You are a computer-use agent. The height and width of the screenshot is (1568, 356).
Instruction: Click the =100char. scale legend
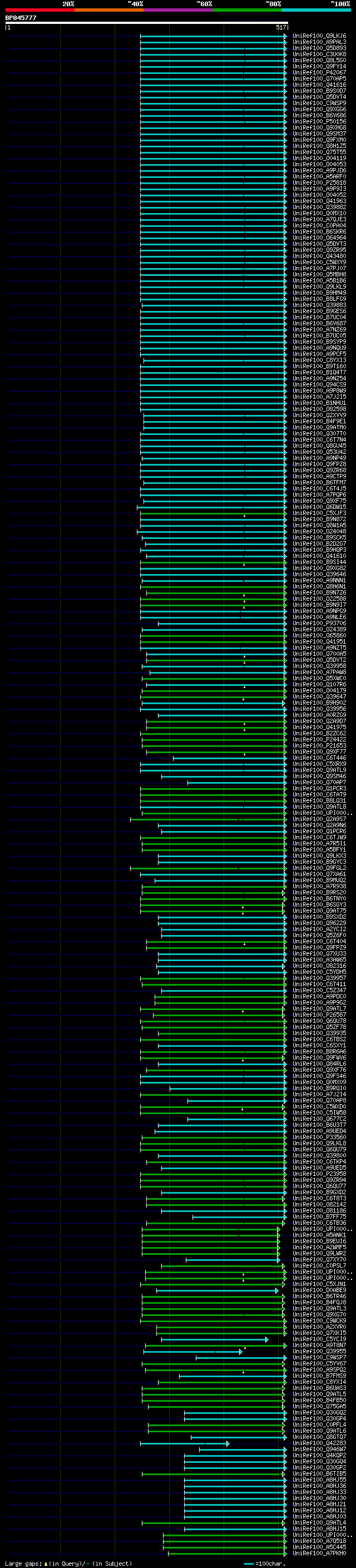tap(265, 1563)
